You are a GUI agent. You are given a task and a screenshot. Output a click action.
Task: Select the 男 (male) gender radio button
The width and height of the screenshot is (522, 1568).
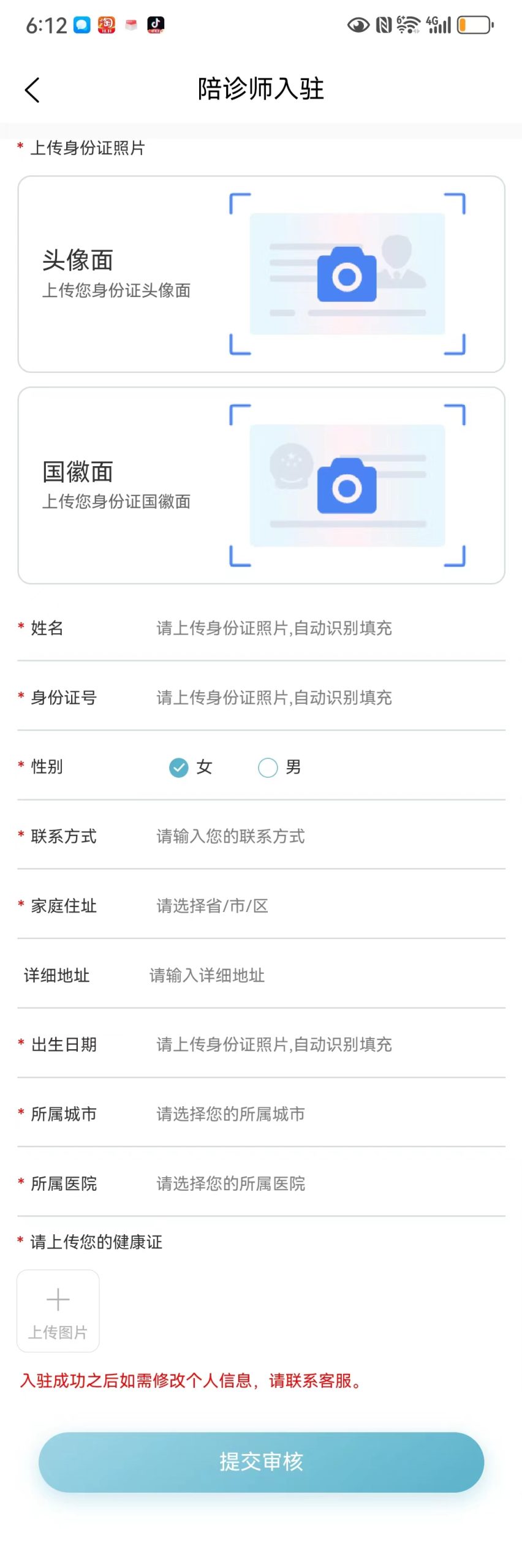click(x=268, y=767)
